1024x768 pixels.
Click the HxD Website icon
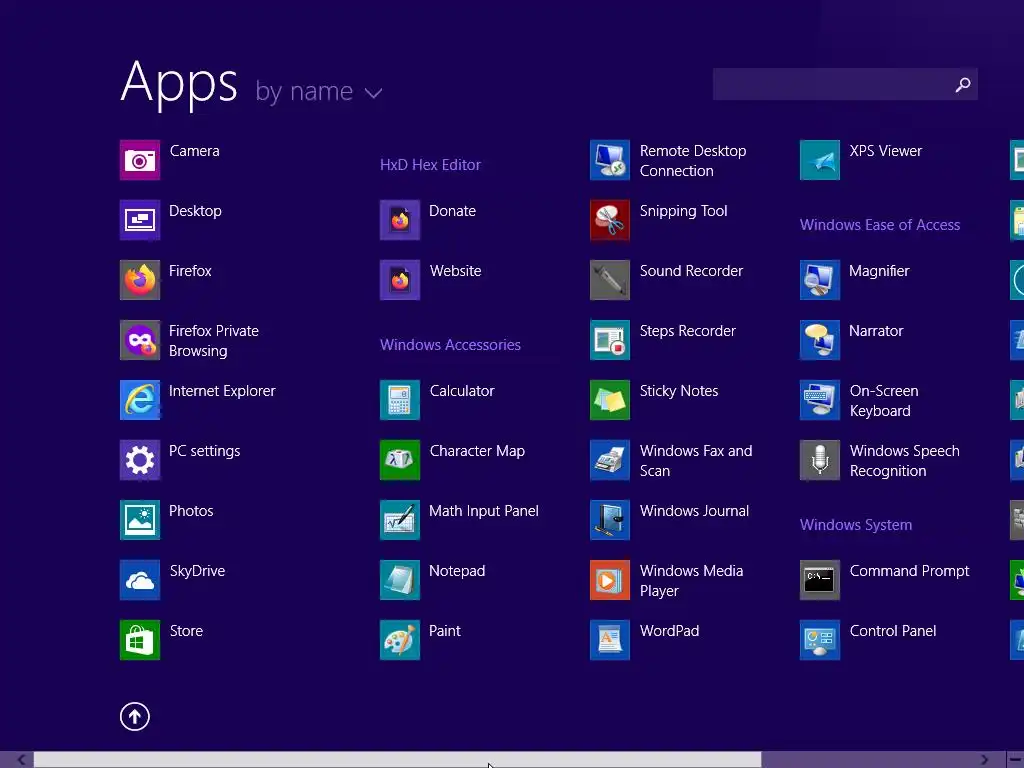coord(400,280)
